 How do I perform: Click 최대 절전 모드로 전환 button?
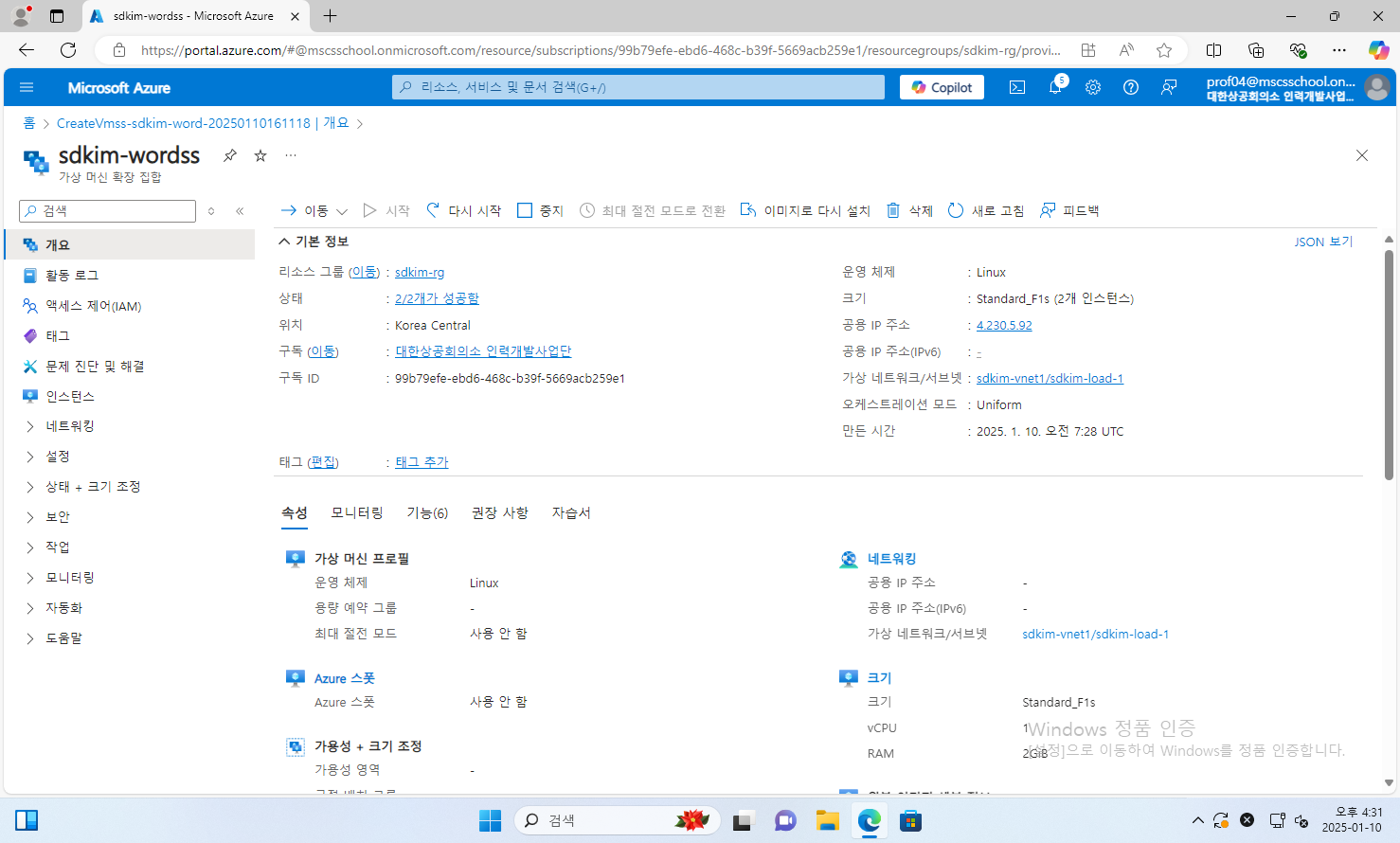pos(653,211)
